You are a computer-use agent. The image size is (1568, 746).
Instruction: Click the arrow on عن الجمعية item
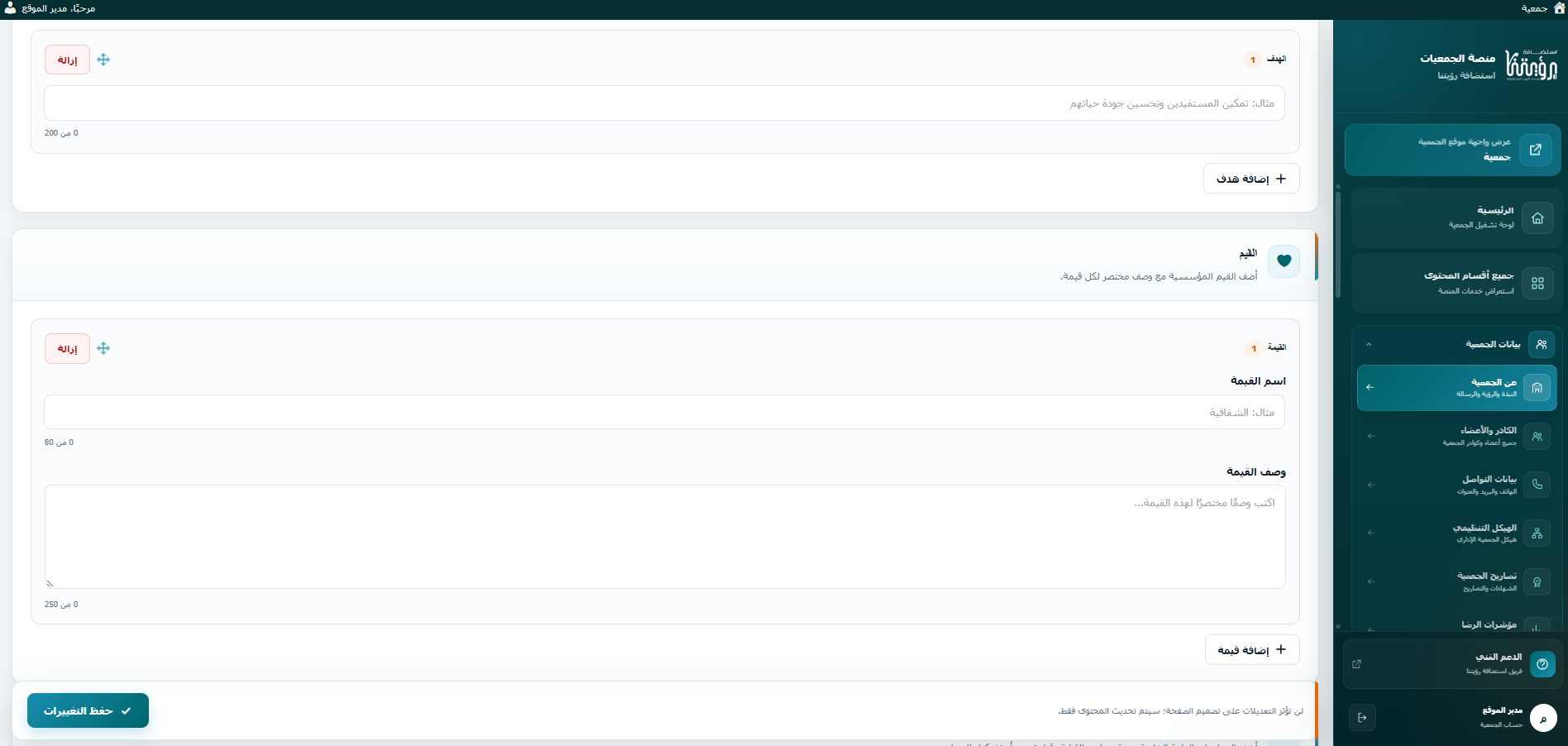[x=1370, y=387]
